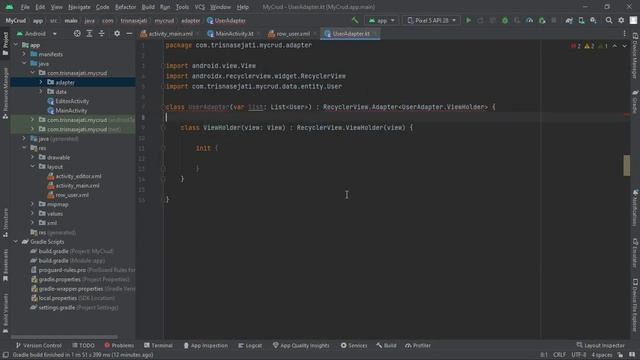
Task: Collapse the Gradle Scripts node
Action: point(16,242)
